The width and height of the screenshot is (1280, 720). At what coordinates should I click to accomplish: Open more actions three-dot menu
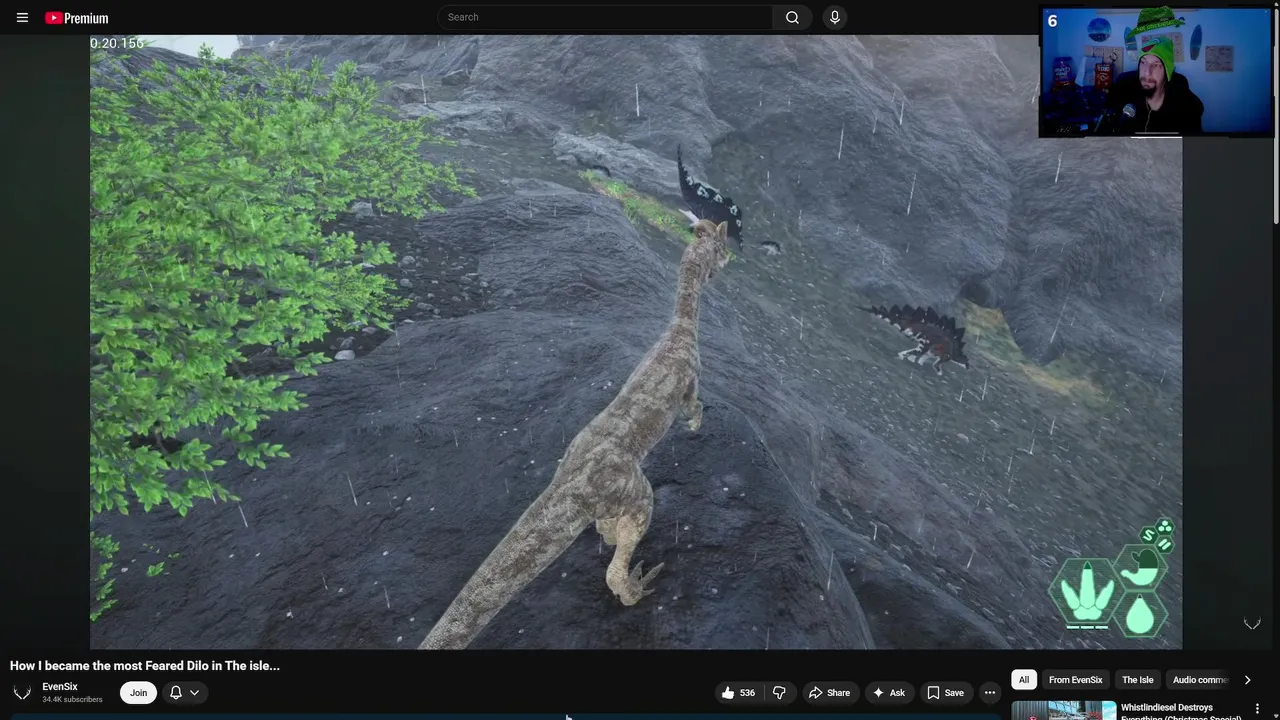990,692
